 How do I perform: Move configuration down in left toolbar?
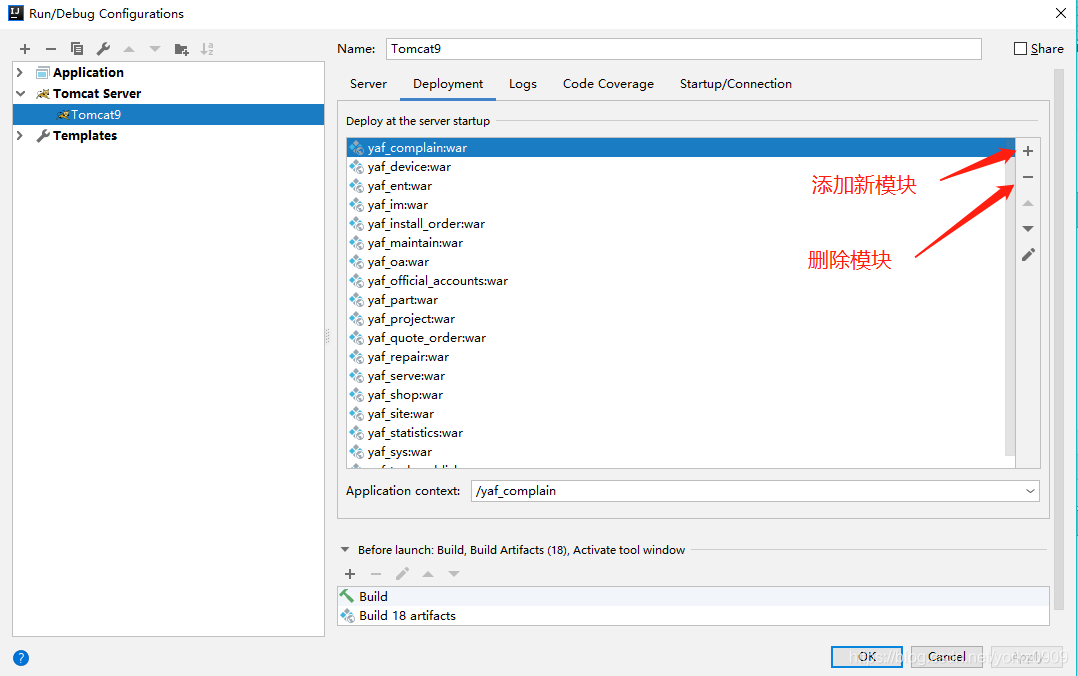pyautogui.click(x=155, y=49)
